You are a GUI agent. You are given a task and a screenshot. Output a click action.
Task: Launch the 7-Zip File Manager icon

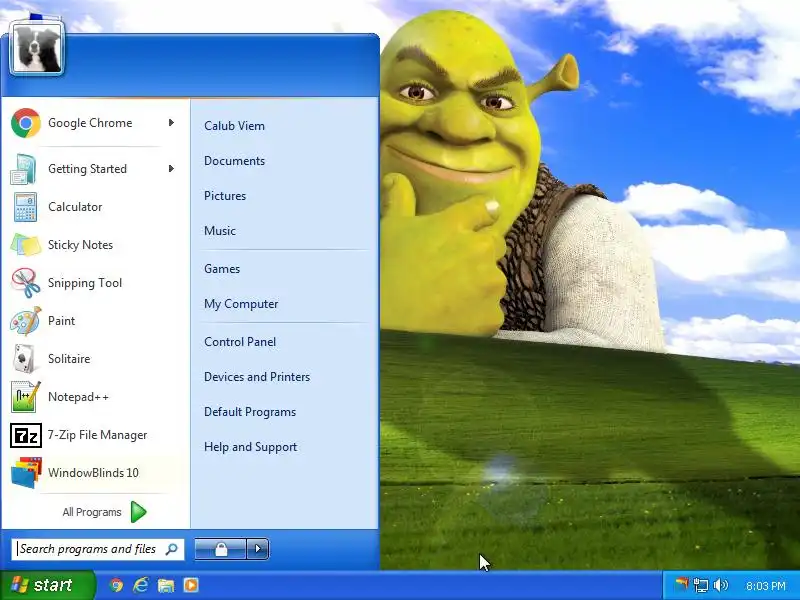(x=26, y=435)
